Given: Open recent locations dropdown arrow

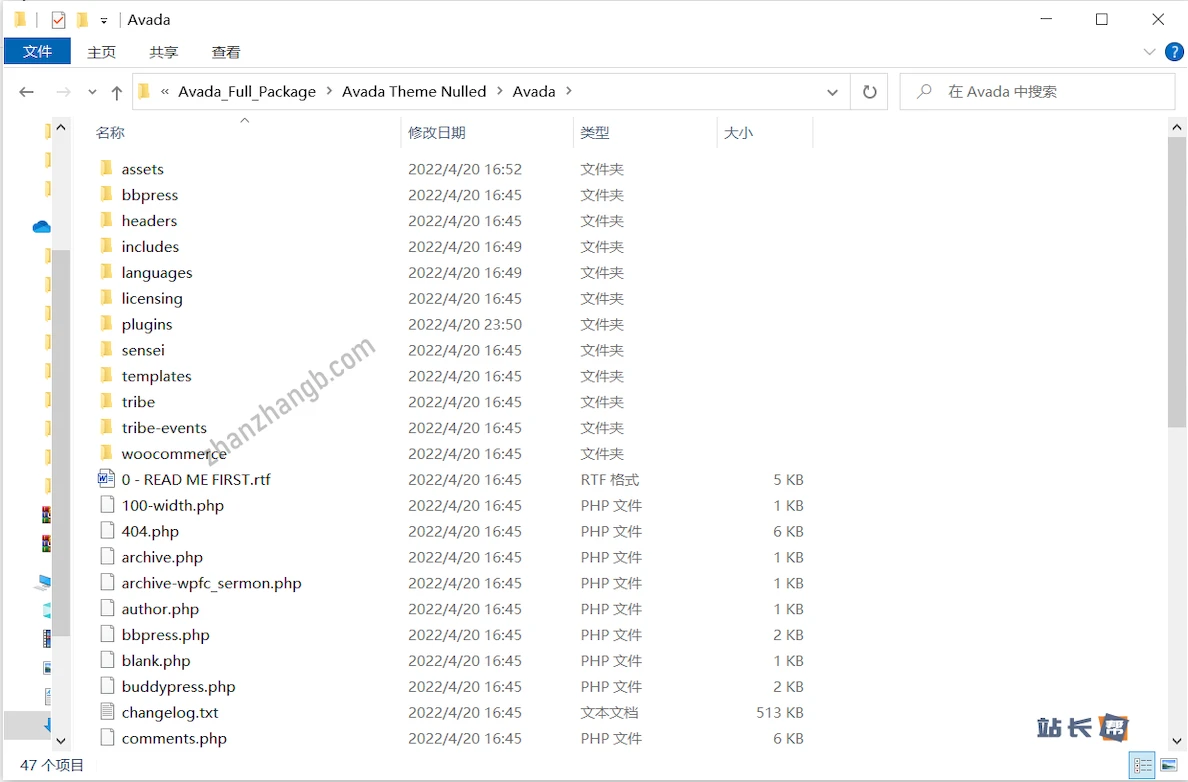Looking at the screenshot, I should click(x=92, y=92).
